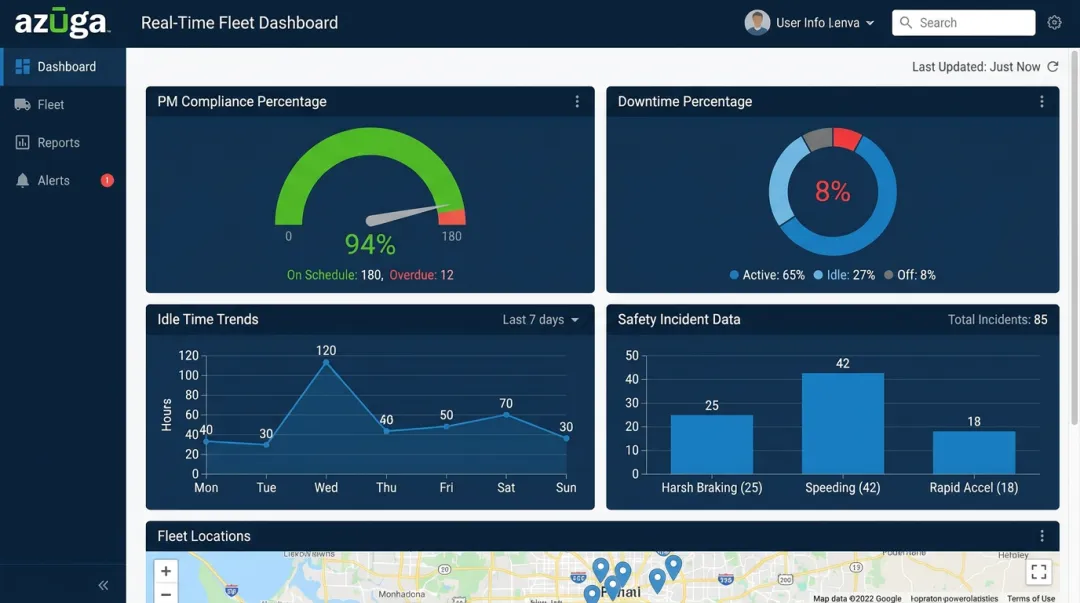The width and height of the screenshot is (1080, 603).
Task: Toggle fullscreen map view
Action: click(x=1039, y=571)
